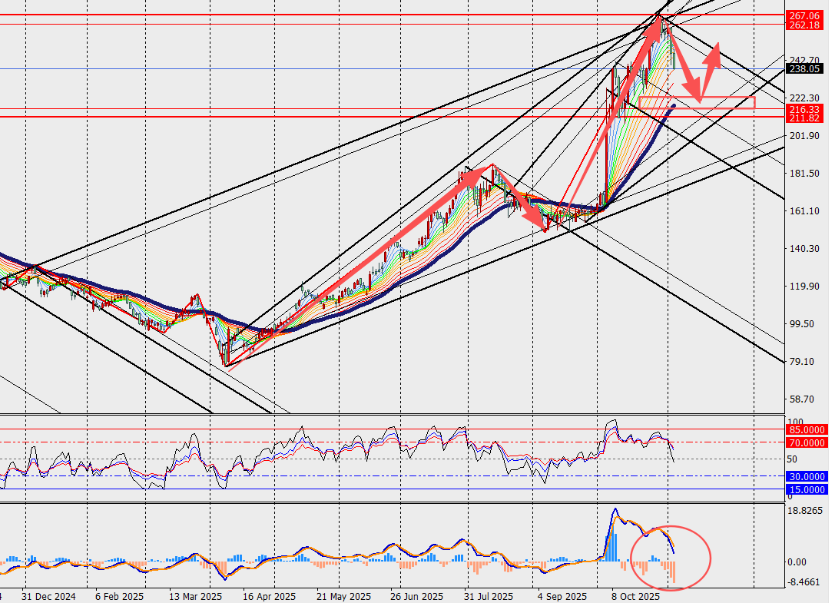This screenshot has width=831, height=603.
Task: Click the 30.0000 oversold level label
Action: pos(806,477)
